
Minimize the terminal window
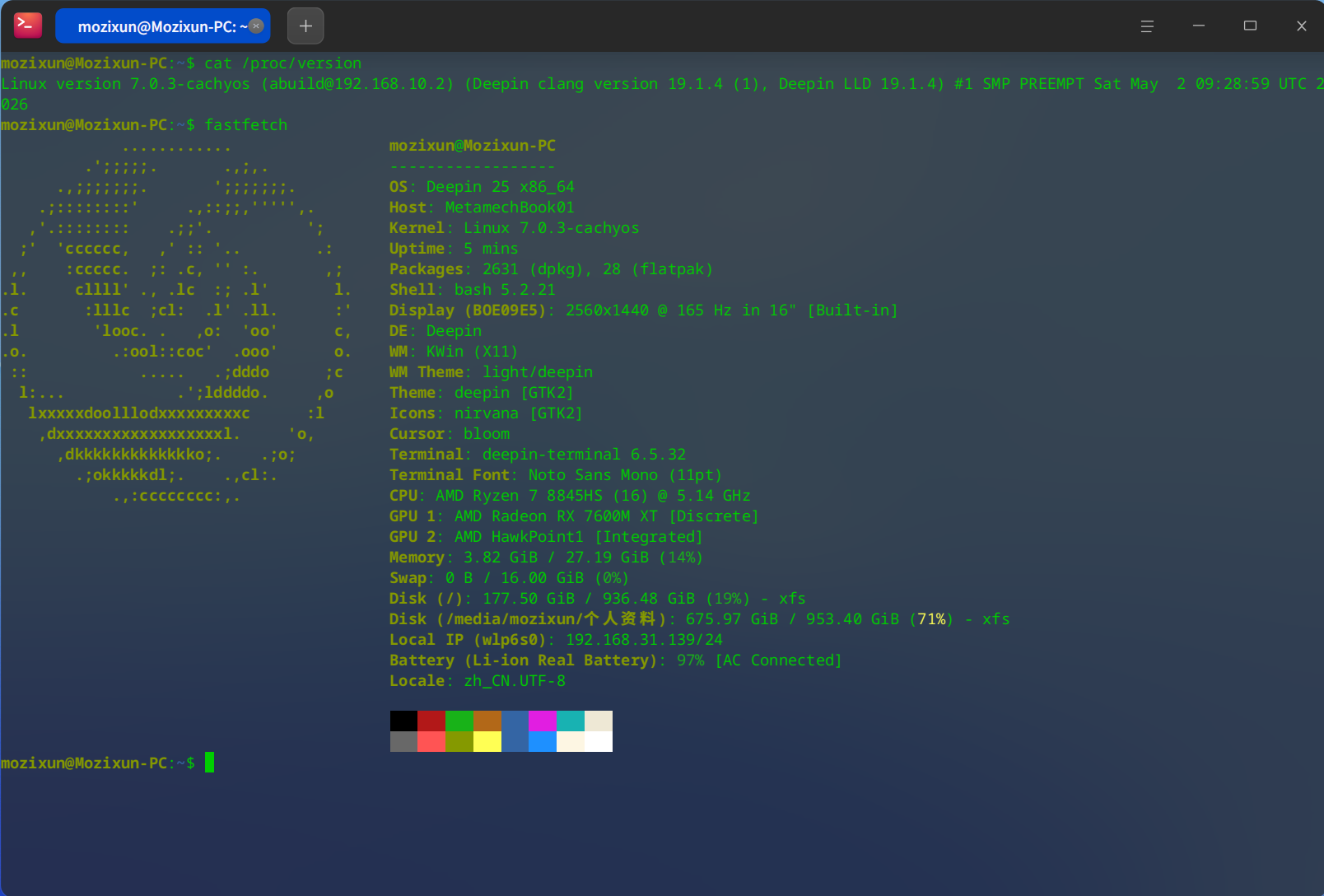coord(1199,26)
